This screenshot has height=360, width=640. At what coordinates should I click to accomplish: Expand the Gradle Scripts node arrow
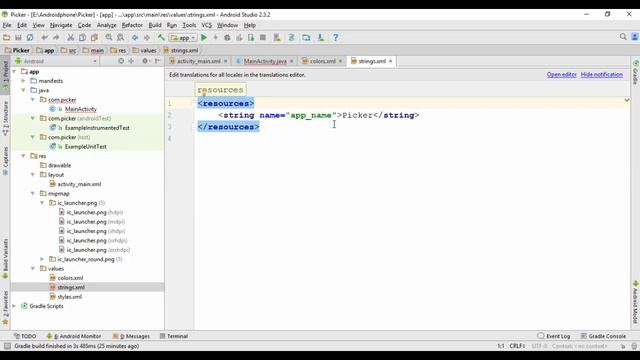(15, 306)
